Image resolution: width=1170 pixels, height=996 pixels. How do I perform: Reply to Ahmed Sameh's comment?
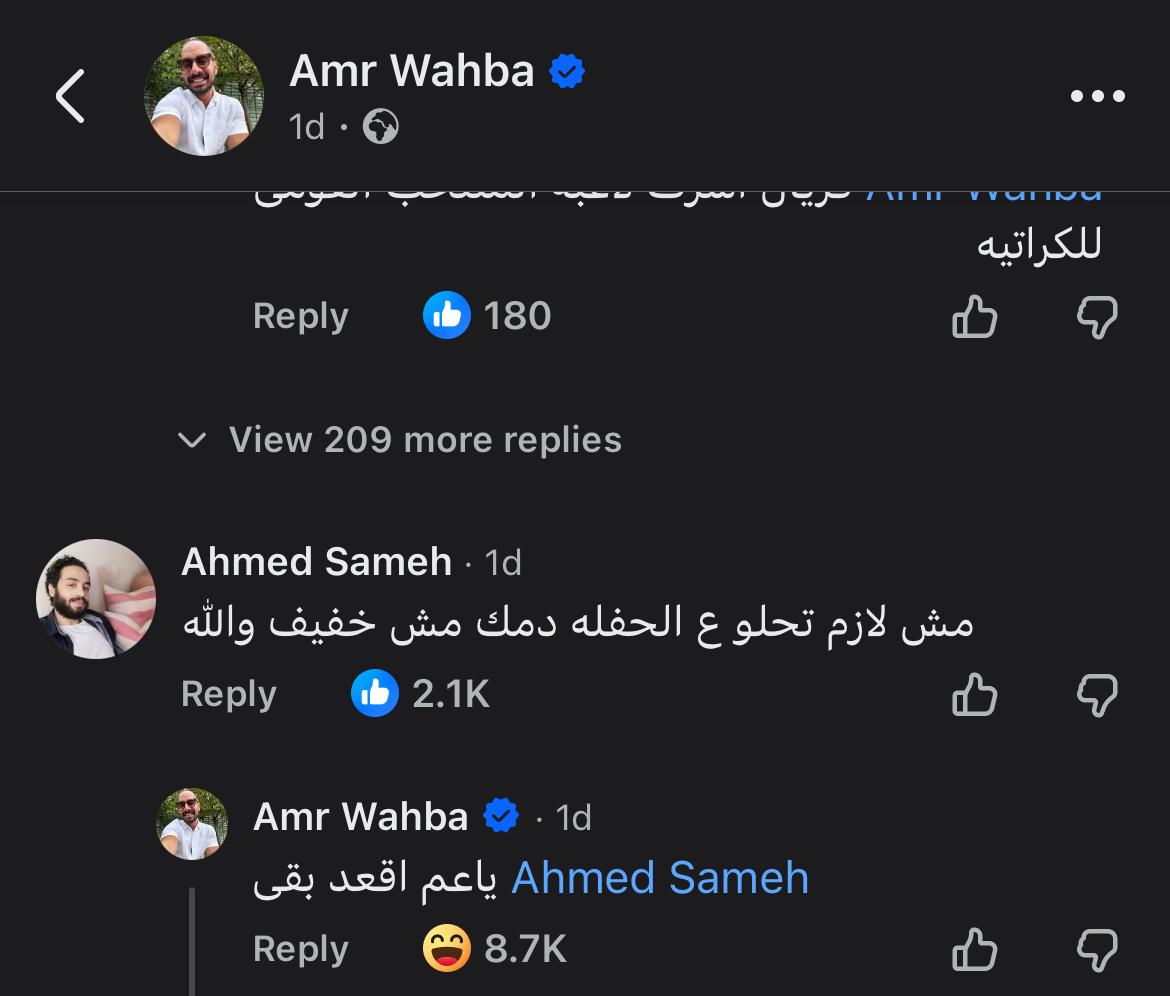[x=228, y=694]
